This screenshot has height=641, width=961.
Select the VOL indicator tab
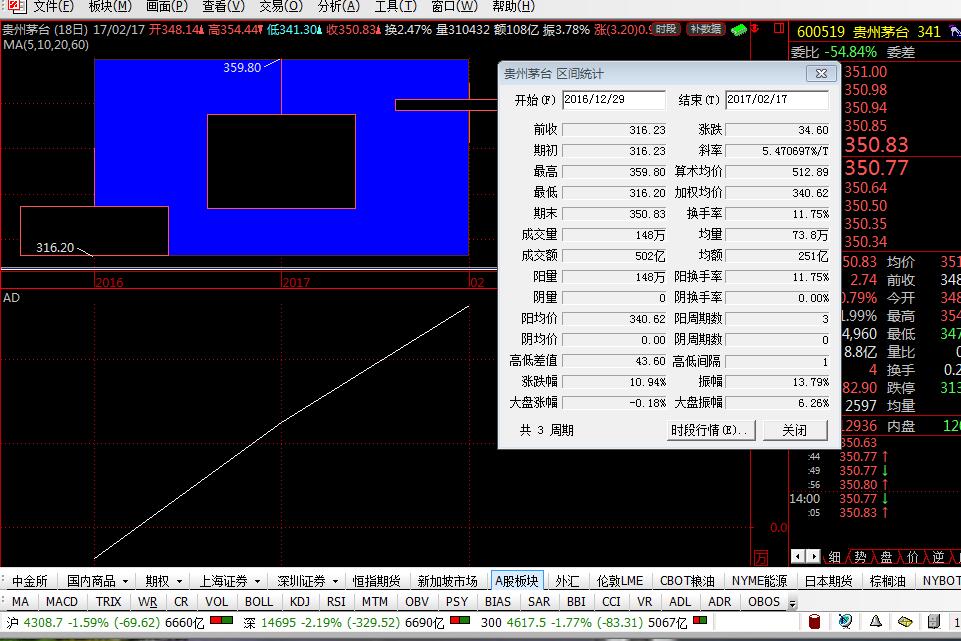click(x=216, y=602)
